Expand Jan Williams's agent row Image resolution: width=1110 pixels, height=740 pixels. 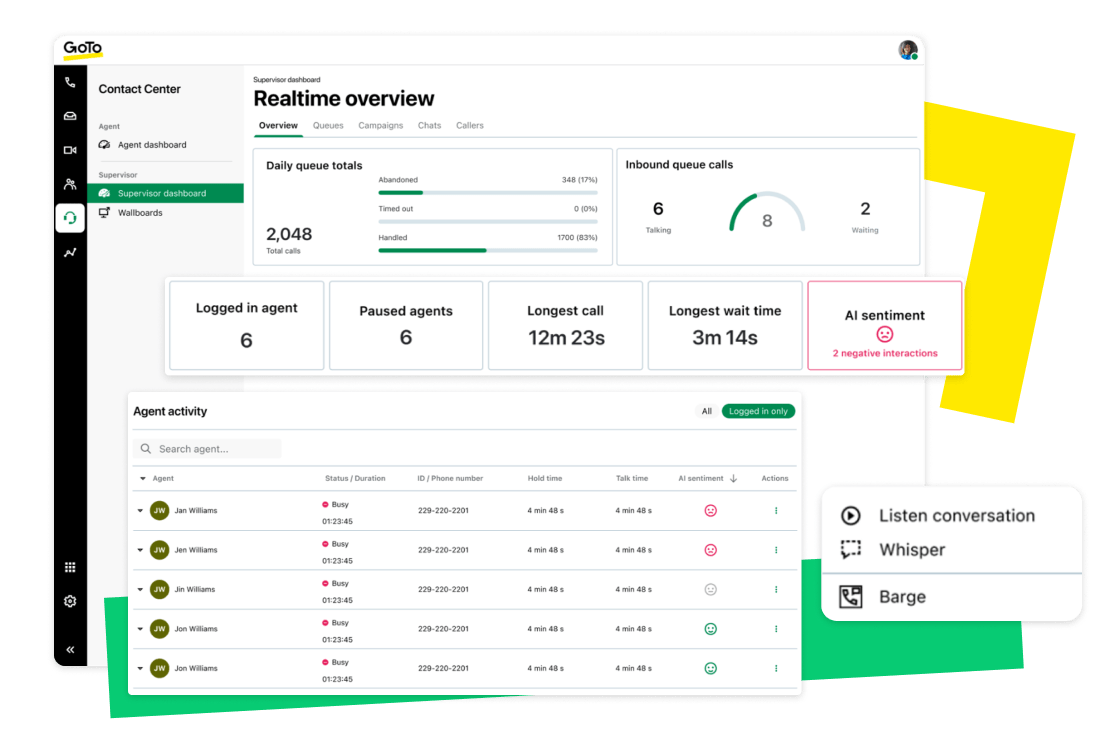[141, 510]
